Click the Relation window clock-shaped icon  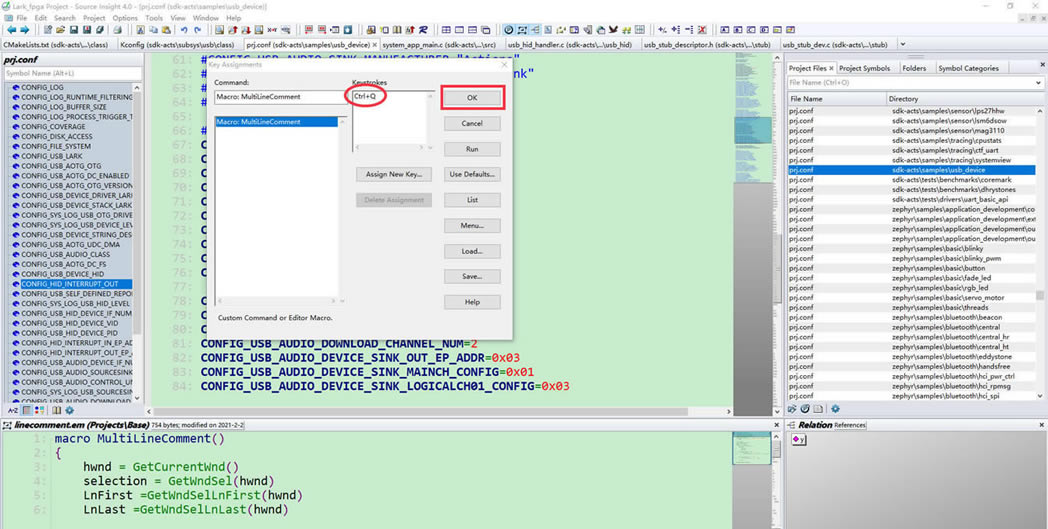509,30
